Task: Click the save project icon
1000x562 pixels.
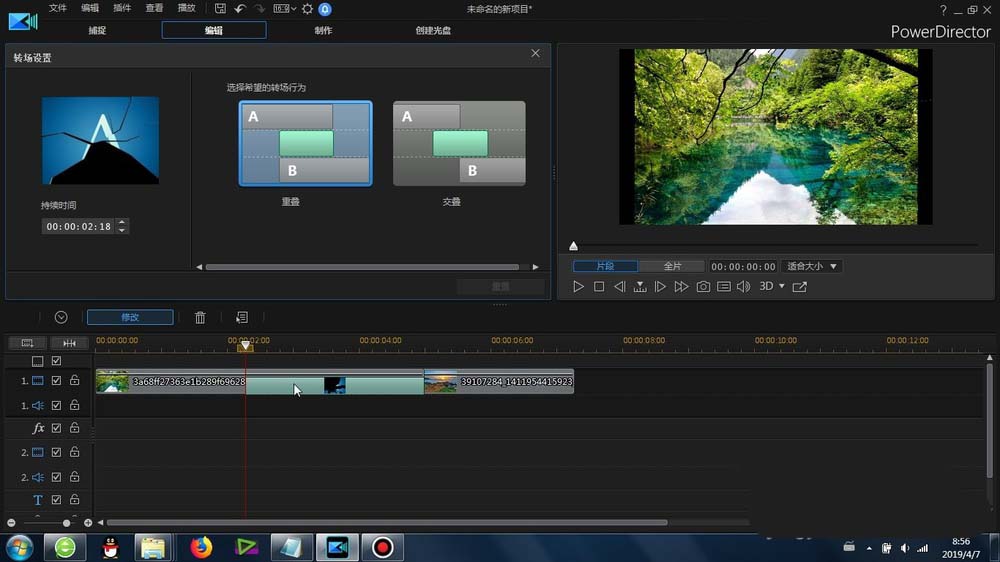Action: pyautogui.click(x=220, y=9)
